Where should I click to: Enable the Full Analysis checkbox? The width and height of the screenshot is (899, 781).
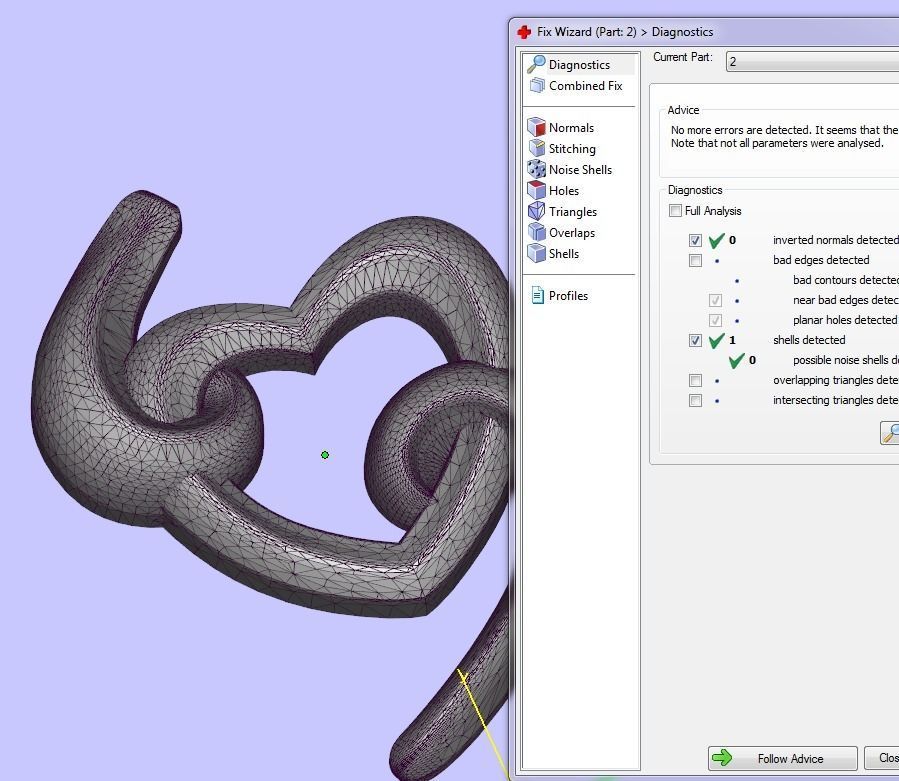click(x=675, y=210)
